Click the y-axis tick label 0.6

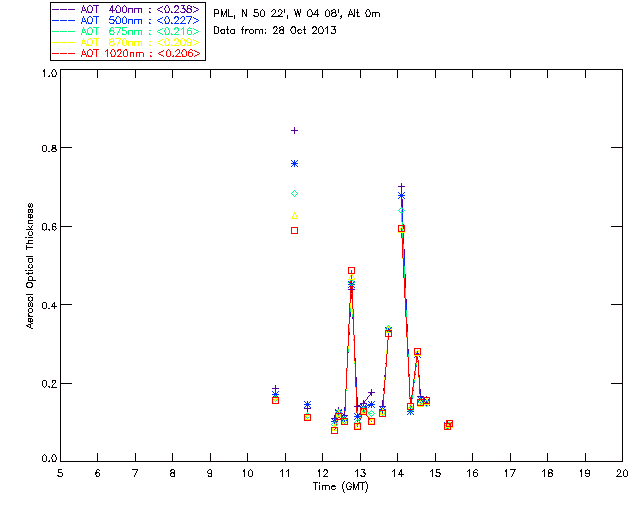click(49, 227)
